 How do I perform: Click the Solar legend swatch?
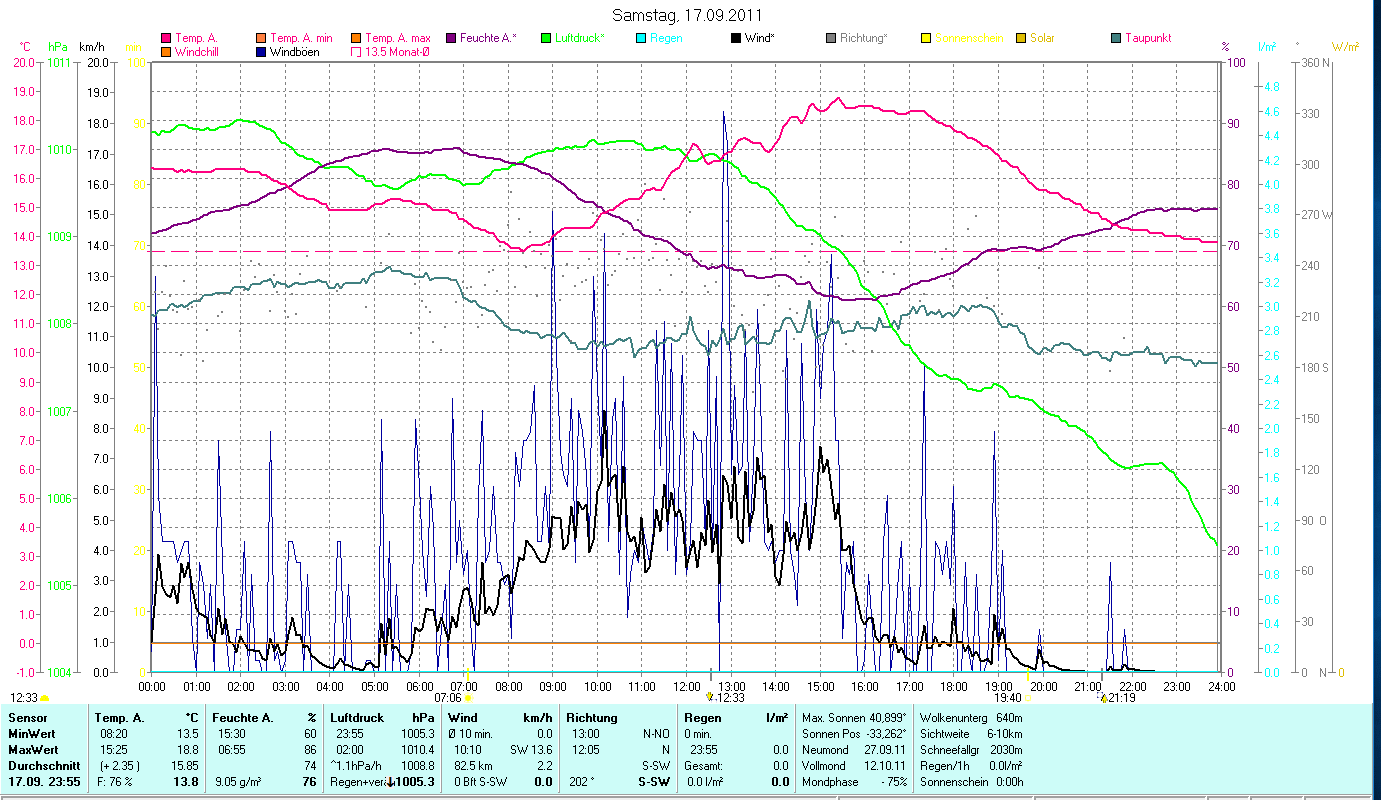[1021, 38]
